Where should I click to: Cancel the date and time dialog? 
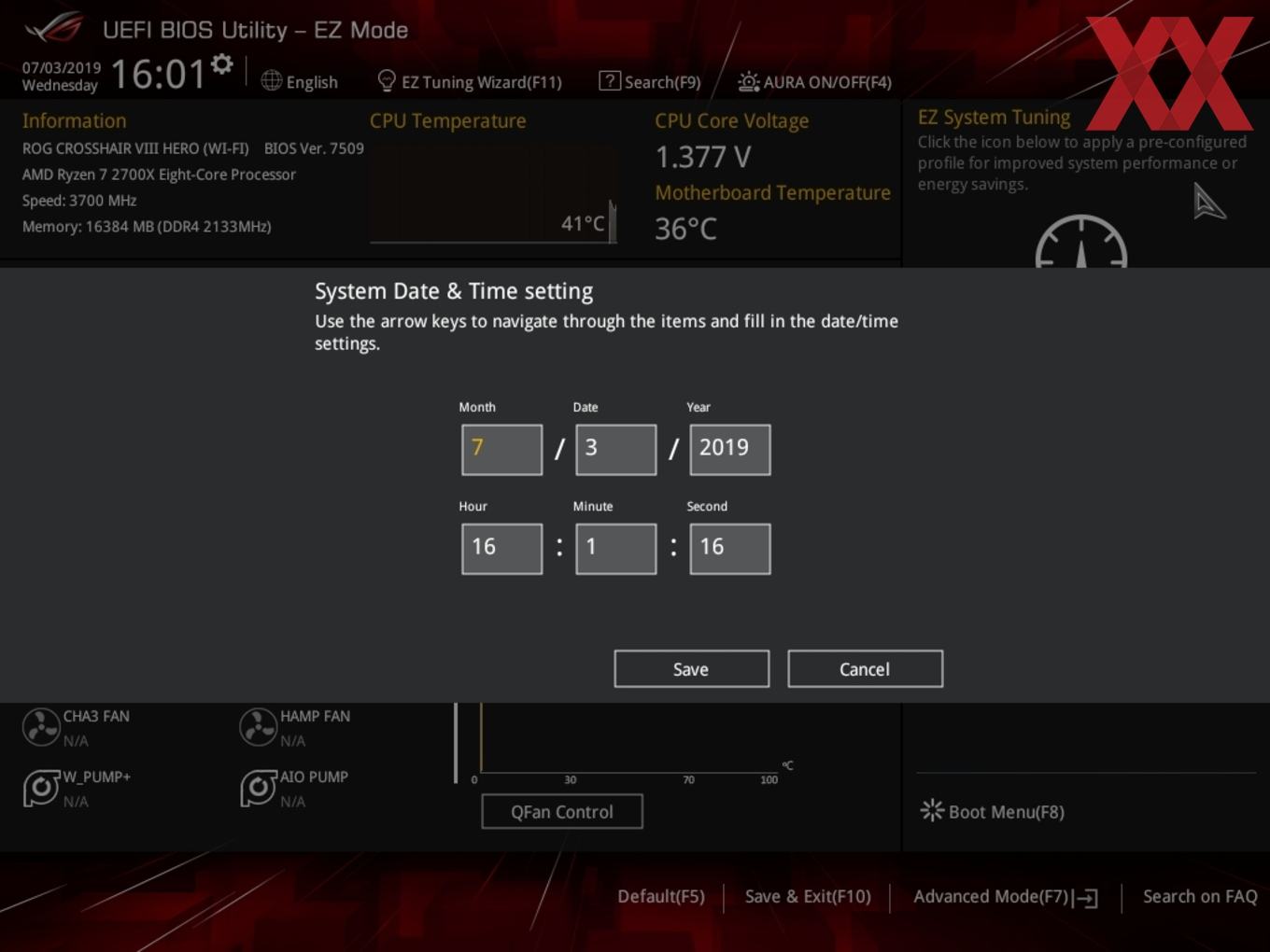tap(865, 669)
